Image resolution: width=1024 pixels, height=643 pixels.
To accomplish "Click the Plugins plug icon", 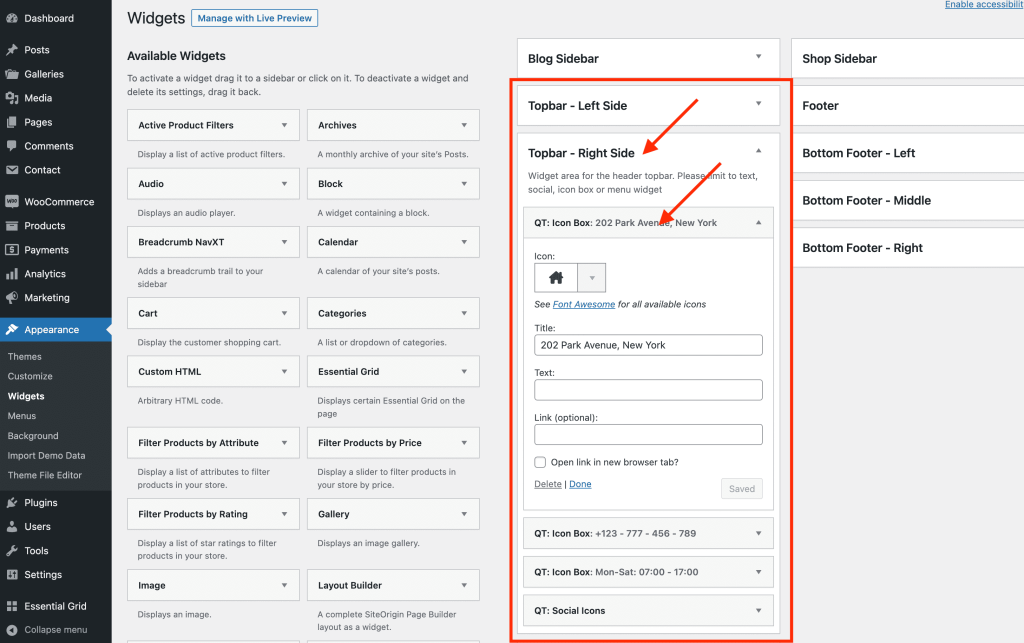I will (12, 503).
